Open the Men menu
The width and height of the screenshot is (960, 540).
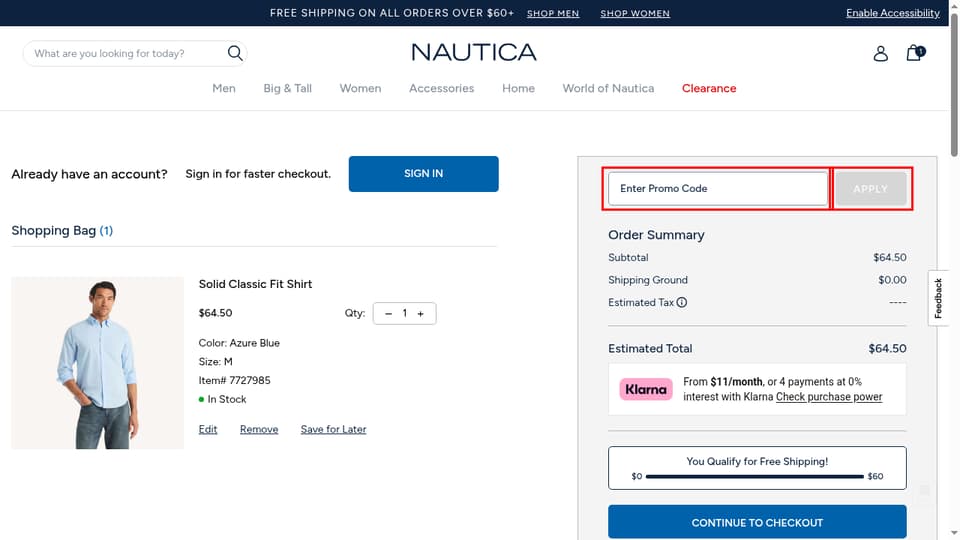(223, 88)
